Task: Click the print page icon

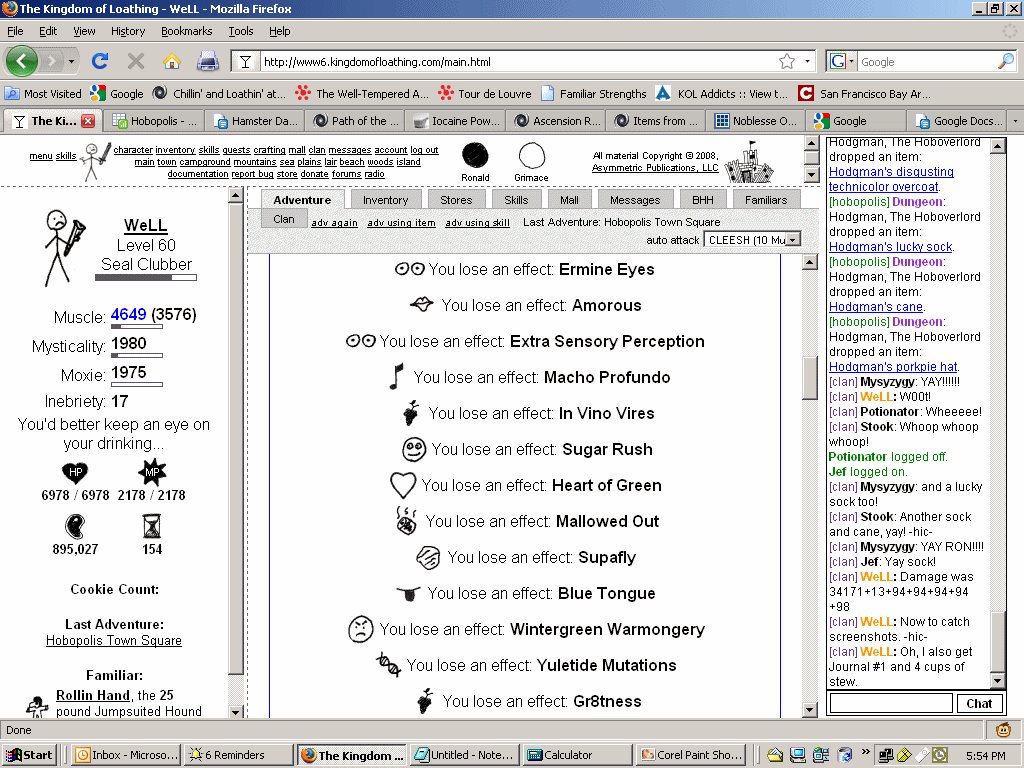Action: tap(207, 61)
